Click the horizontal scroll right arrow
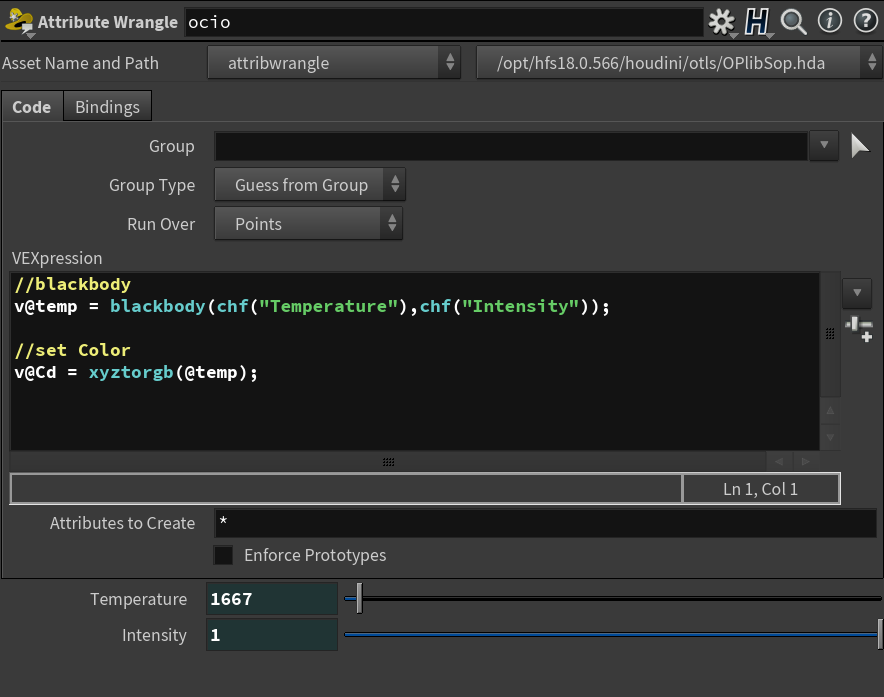This screenshot has width=884, height=697. click(x=806, y=462)
